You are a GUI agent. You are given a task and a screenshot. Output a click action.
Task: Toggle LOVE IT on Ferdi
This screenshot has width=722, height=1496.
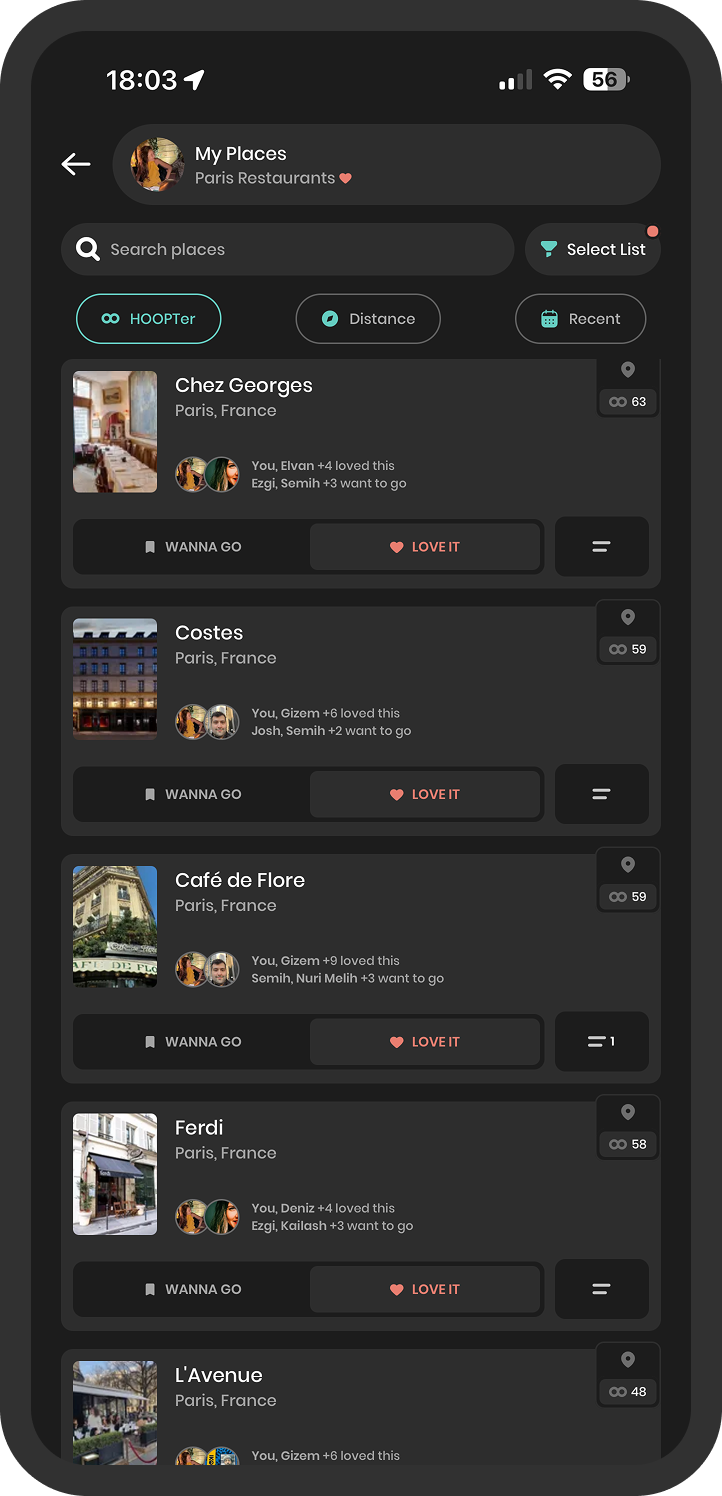(425, 1289)
